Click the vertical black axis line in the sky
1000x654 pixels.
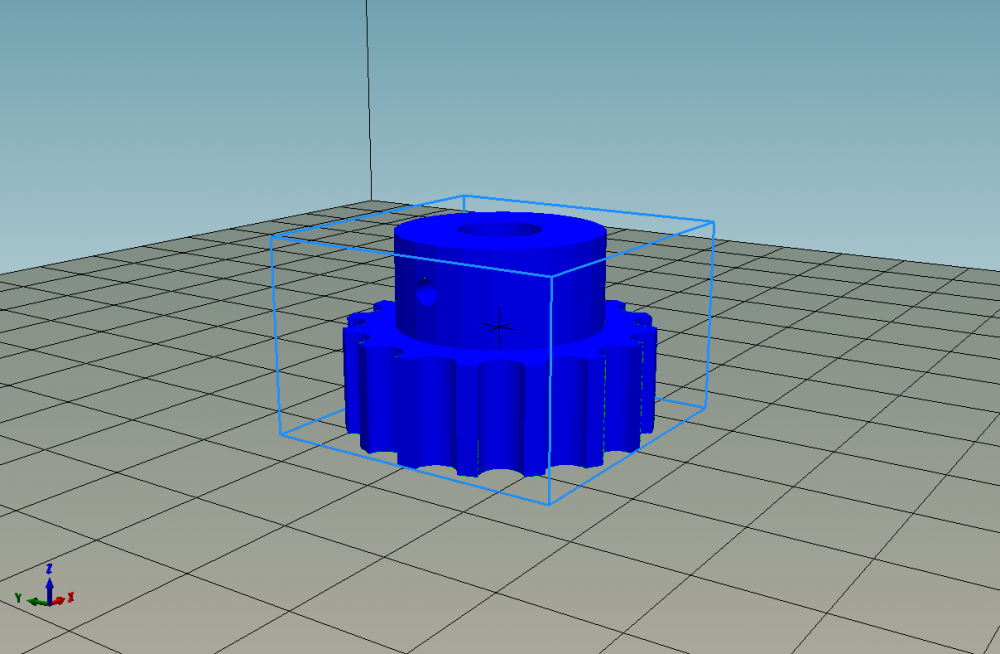[369, 100]
